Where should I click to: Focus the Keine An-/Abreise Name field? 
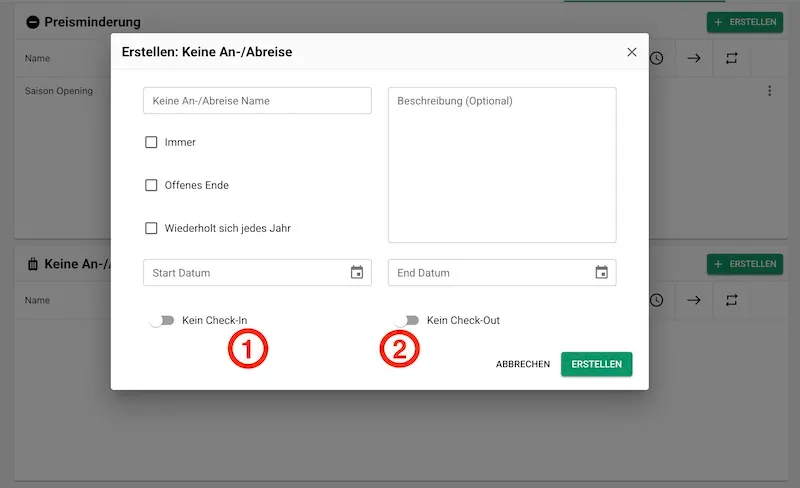click(257, 101)
